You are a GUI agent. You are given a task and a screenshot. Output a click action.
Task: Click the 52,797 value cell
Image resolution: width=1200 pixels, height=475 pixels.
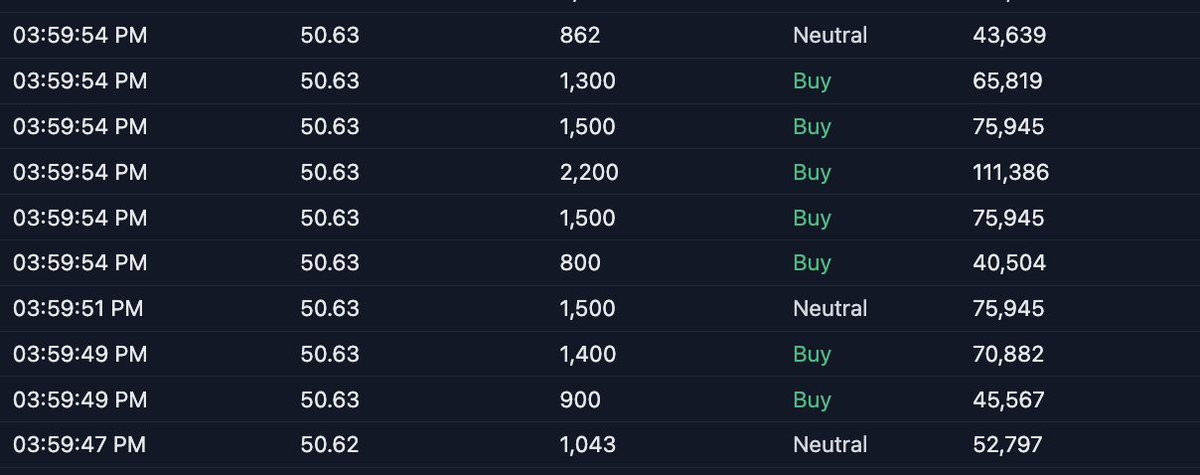pyautogui.click(x=1008, y=444)
